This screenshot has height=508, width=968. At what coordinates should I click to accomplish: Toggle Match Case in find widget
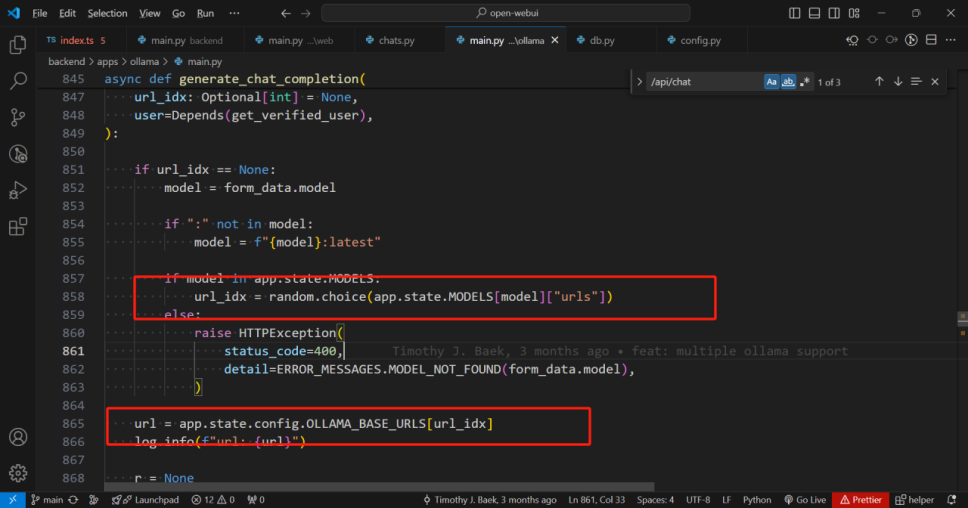pos(771,81)
